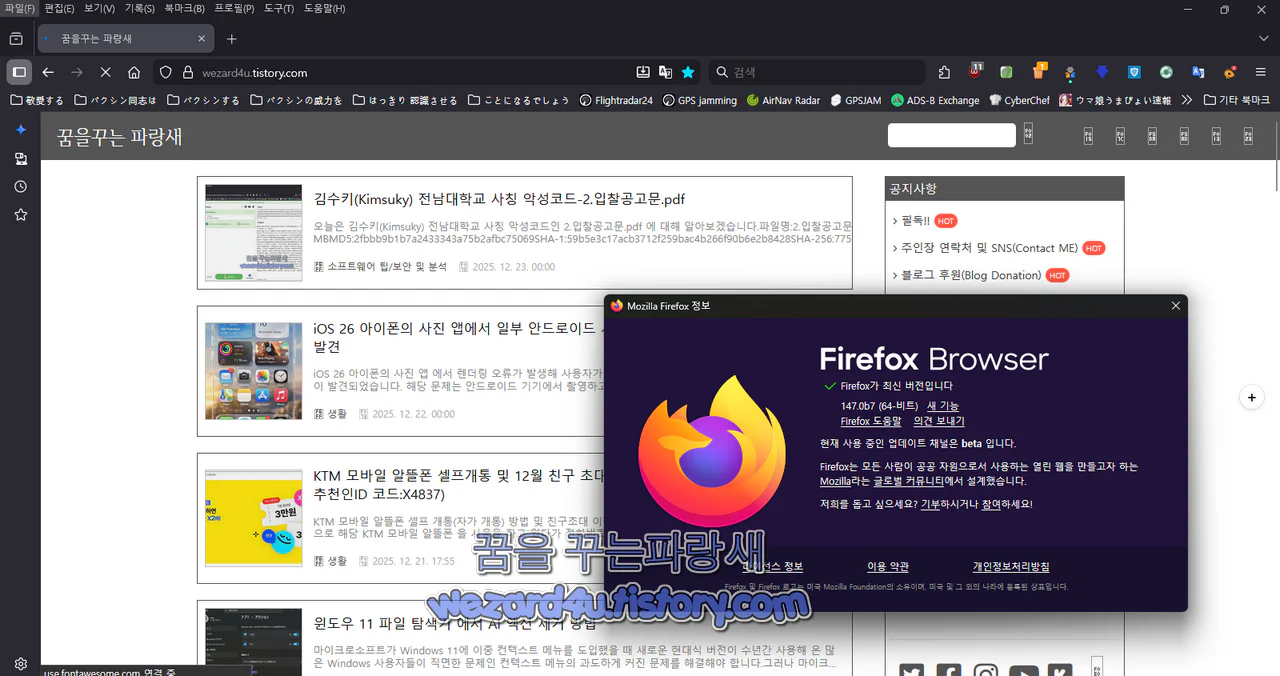Expand the bookmarks bar overflow chevron
The height and width of the screenshot is (676, 1280).
coord(1186,99)
